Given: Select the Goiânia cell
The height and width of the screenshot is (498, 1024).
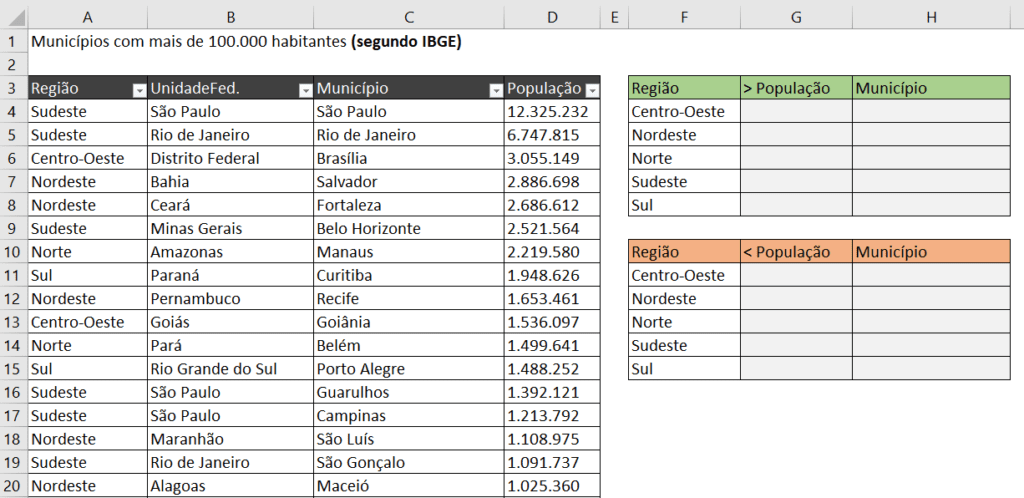Looking at the screenshot, I should (x=408, y=322).
